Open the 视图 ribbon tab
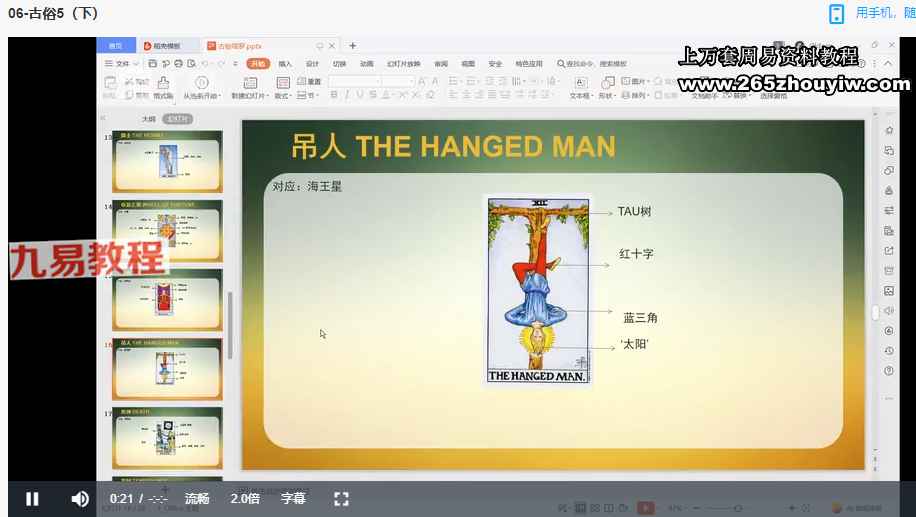Image resolution: width=916 pixels, height=517 pixels. pyautogui.click(x=468, y=64)
